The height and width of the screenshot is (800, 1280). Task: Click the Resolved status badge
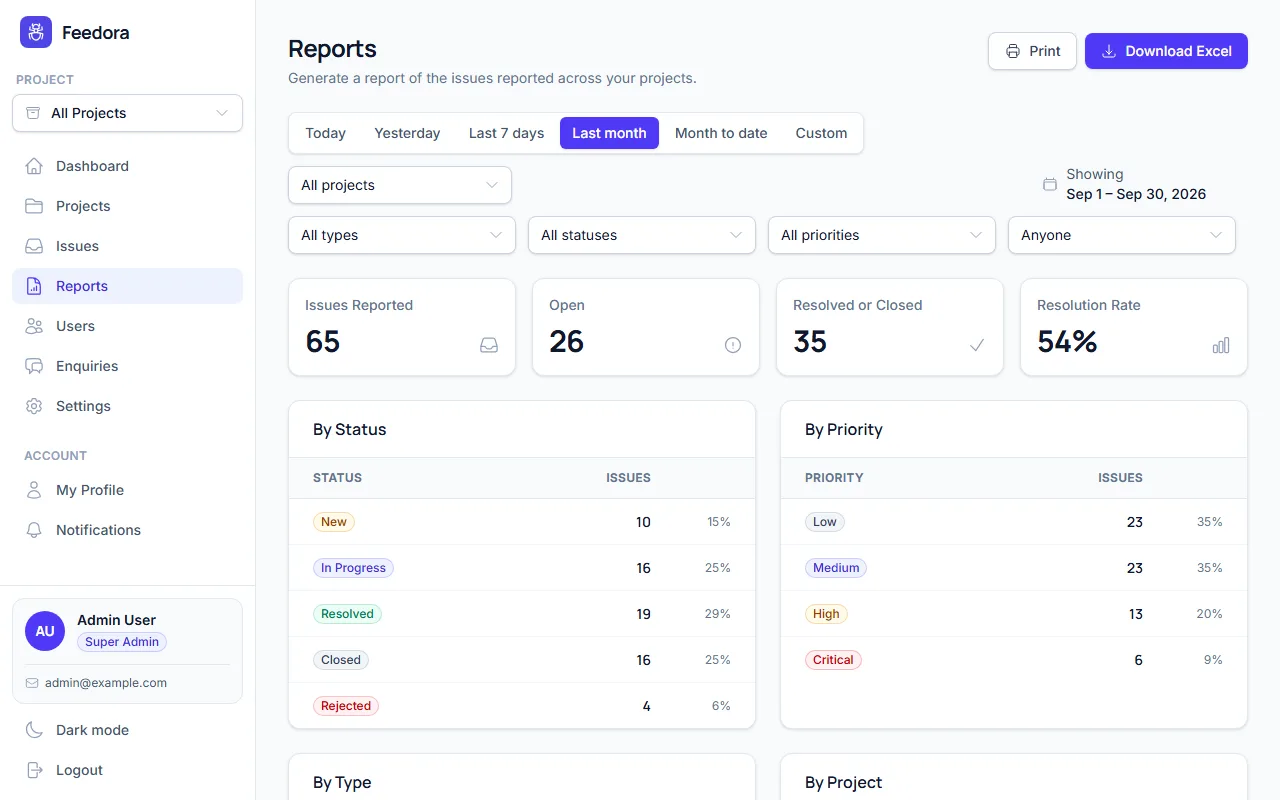(x=347, y=614)
